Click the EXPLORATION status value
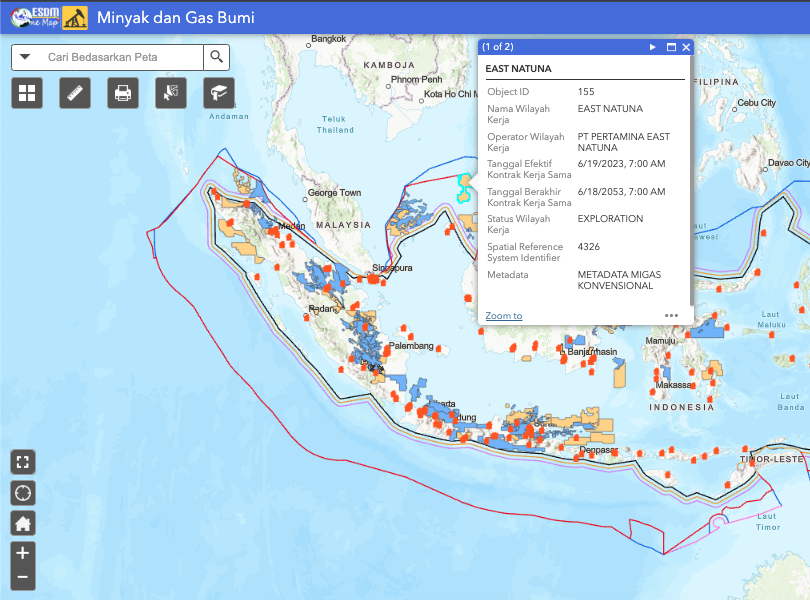Screen dimensions: 810x600 610,219
